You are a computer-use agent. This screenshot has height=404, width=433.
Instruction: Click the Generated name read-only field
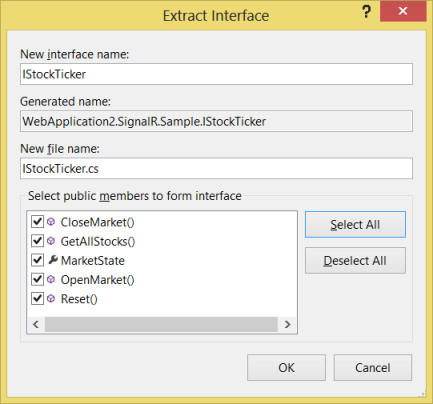[x=216, y=121]
